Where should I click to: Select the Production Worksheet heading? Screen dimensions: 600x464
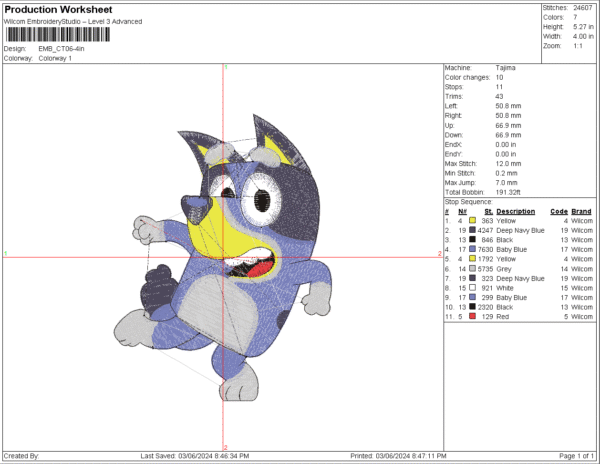tap(59, 10)
